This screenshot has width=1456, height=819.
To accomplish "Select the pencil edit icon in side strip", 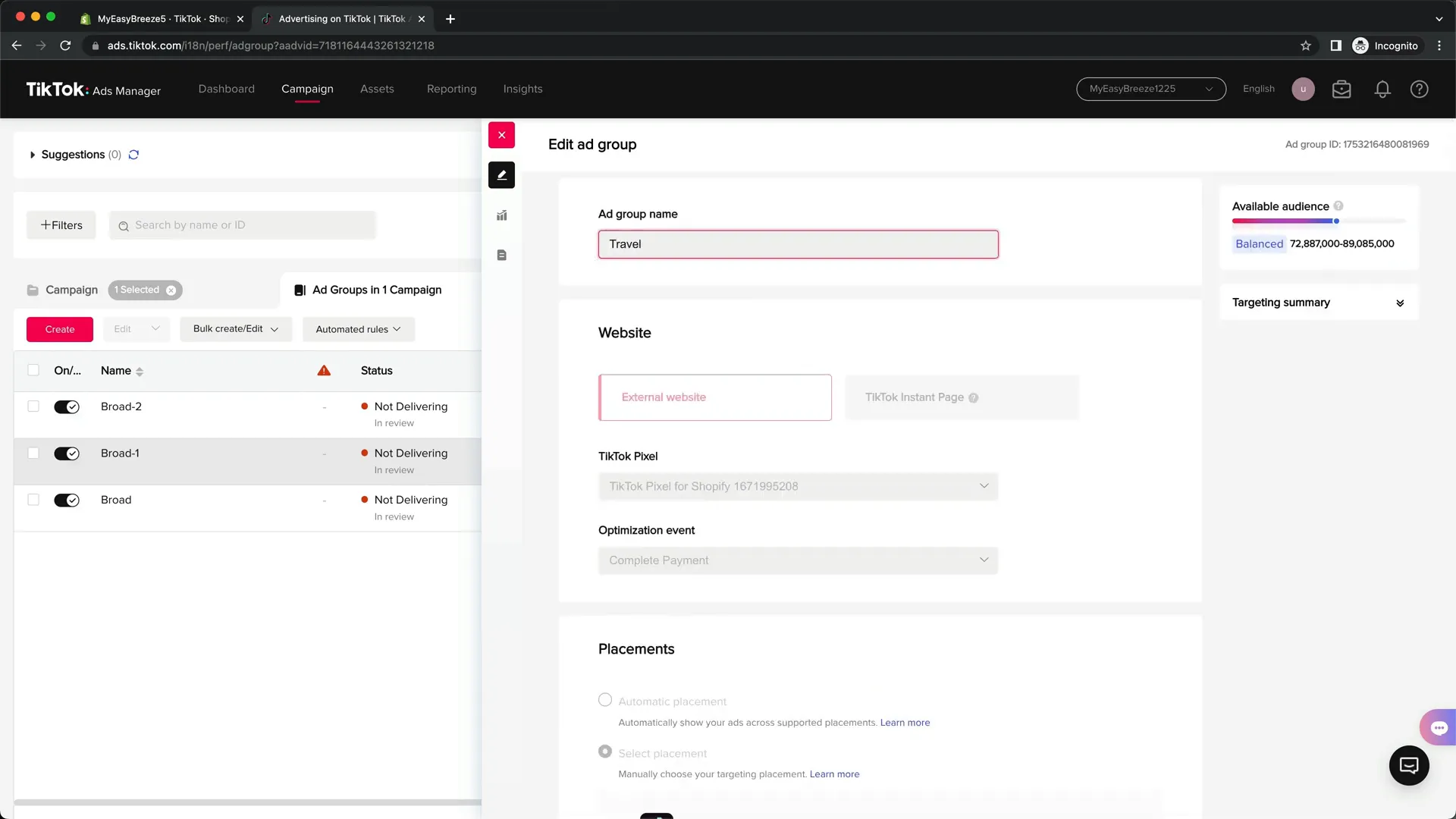I will [x=501, y=175].
